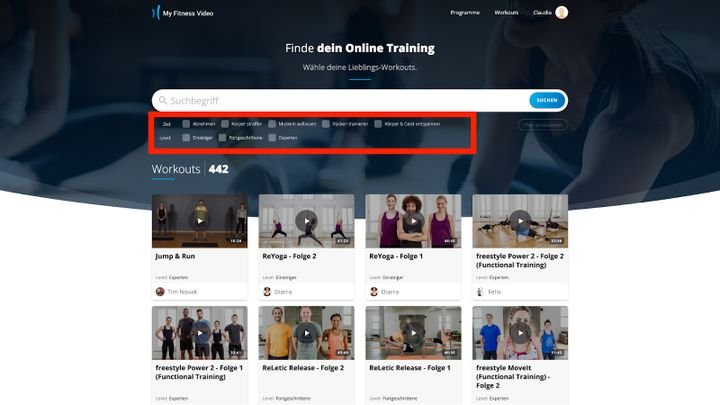Play the ReLetic Release - Folge 1 video

click(x=413, y=333)
